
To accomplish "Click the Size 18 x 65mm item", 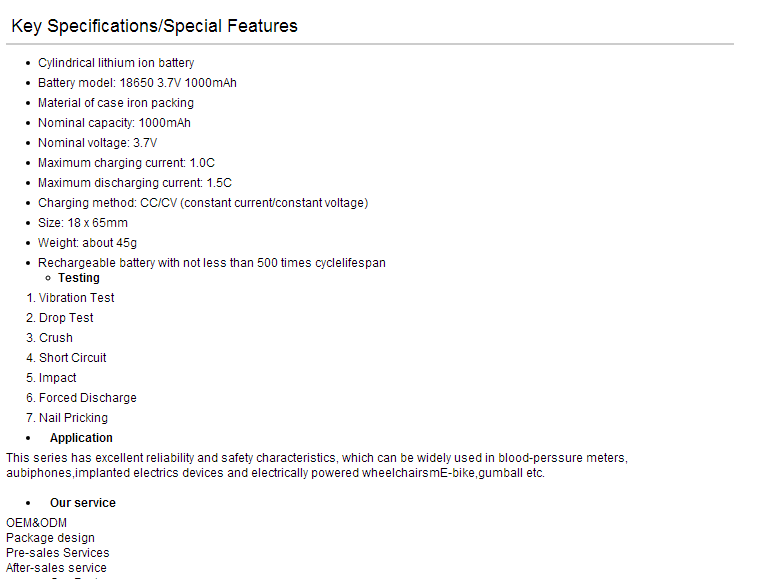I will click(83, 223).
